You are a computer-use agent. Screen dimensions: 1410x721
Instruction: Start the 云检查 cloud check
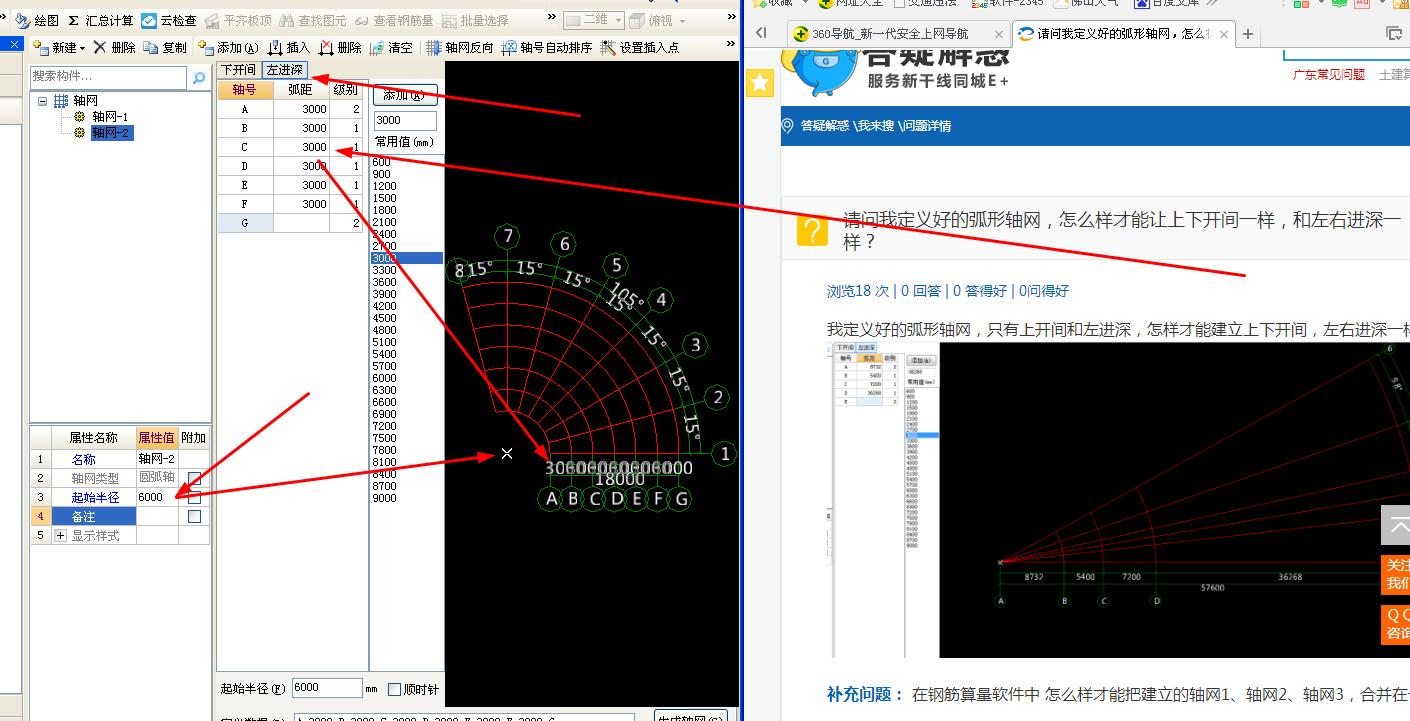169,20
